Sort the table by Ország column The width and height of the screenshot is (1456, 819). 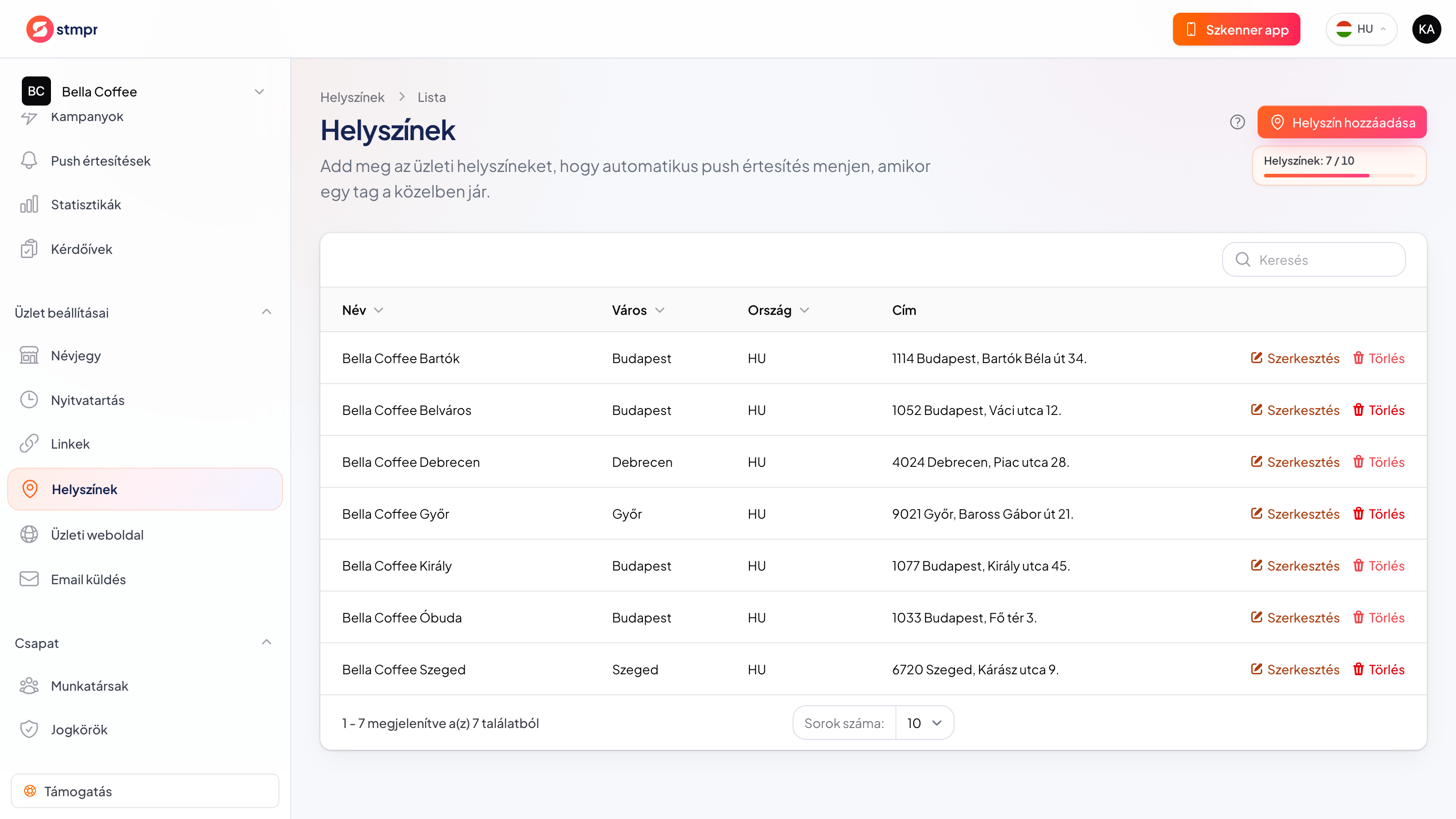click(779, 310)
